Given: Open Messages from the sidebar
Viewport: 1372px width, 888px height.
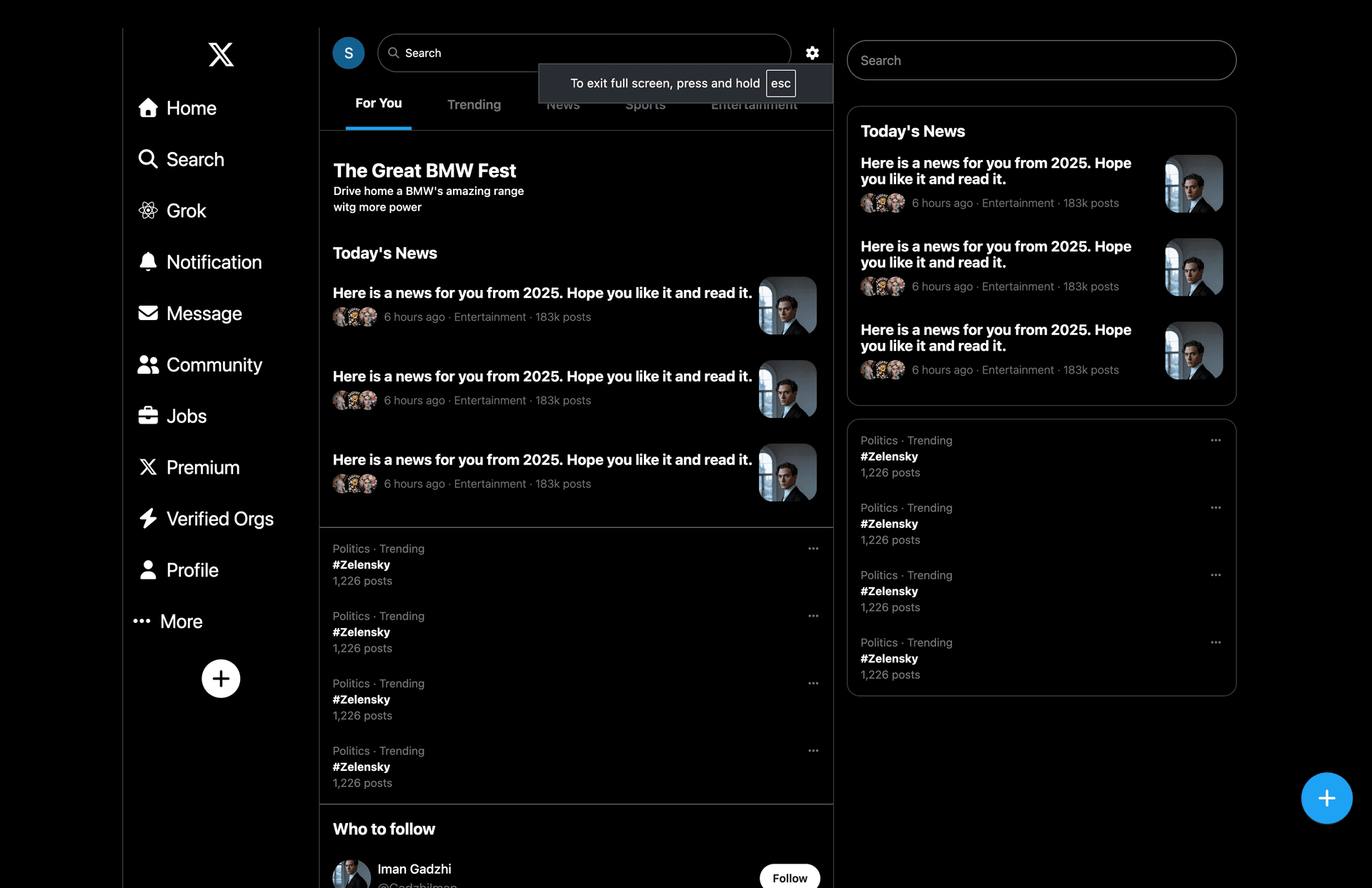Looking at the screenshot, I should pos(204,313).
